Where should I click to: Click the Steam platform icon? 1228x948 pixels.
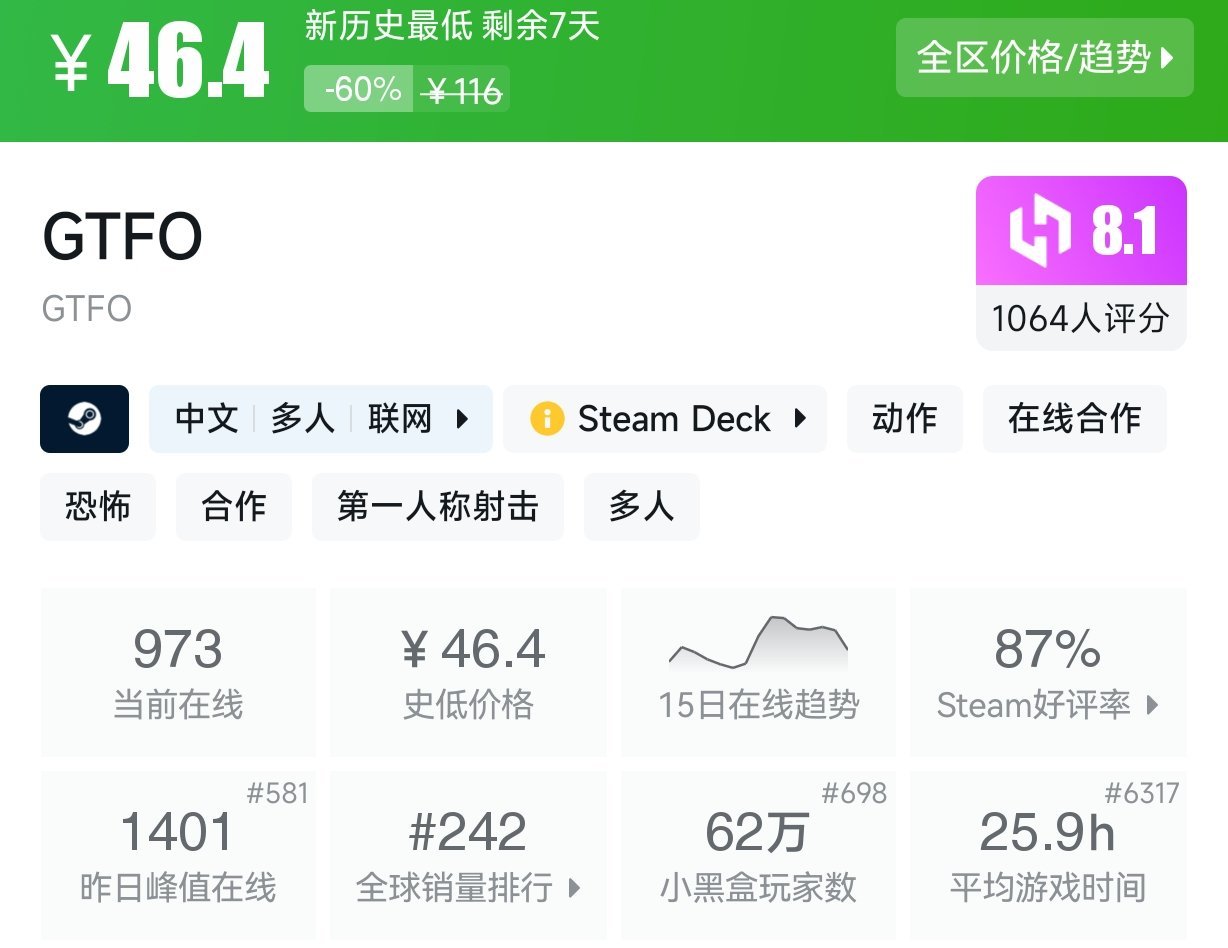pyautogui.click(x=85, y=419)
